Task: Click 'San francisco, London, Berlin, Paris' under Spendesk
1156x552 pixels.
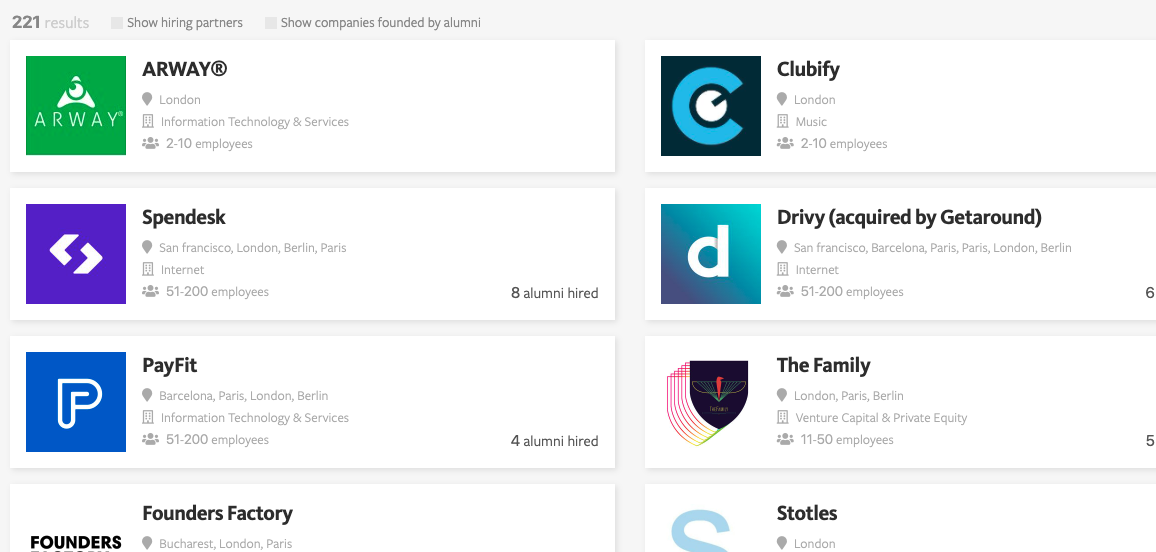Action: 252,248
